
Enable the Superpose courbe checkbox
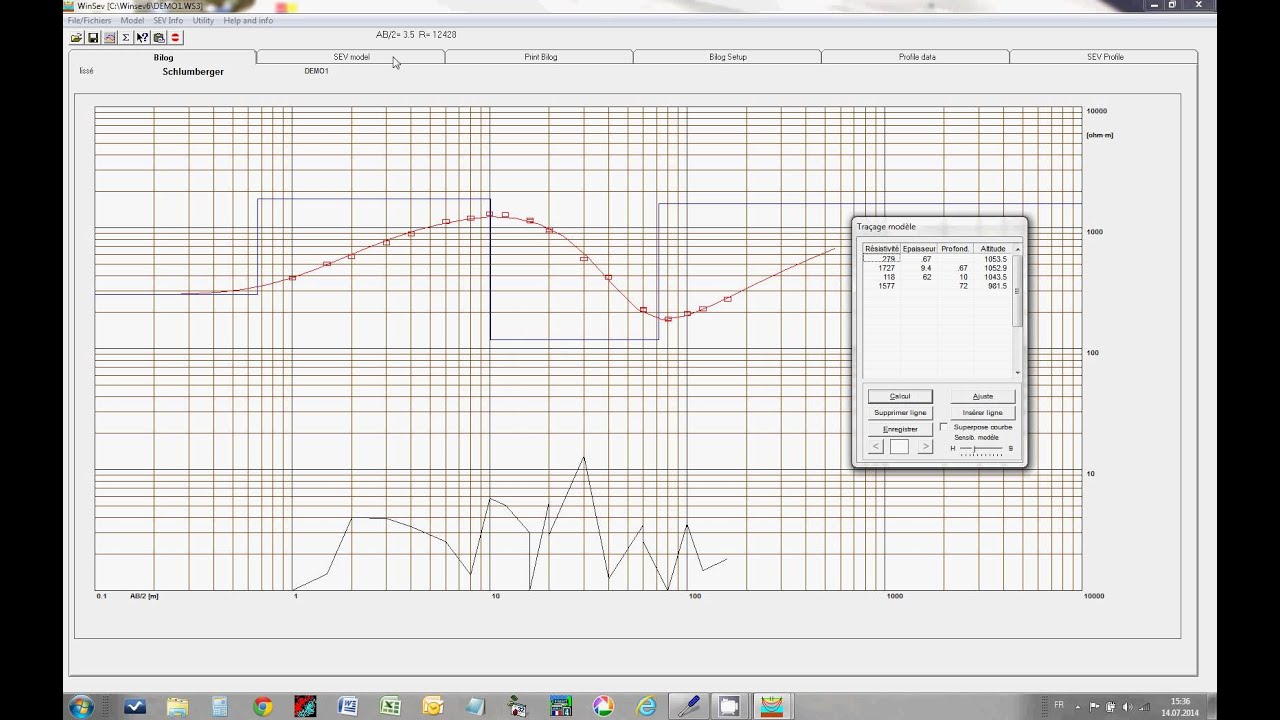point(943,427)
